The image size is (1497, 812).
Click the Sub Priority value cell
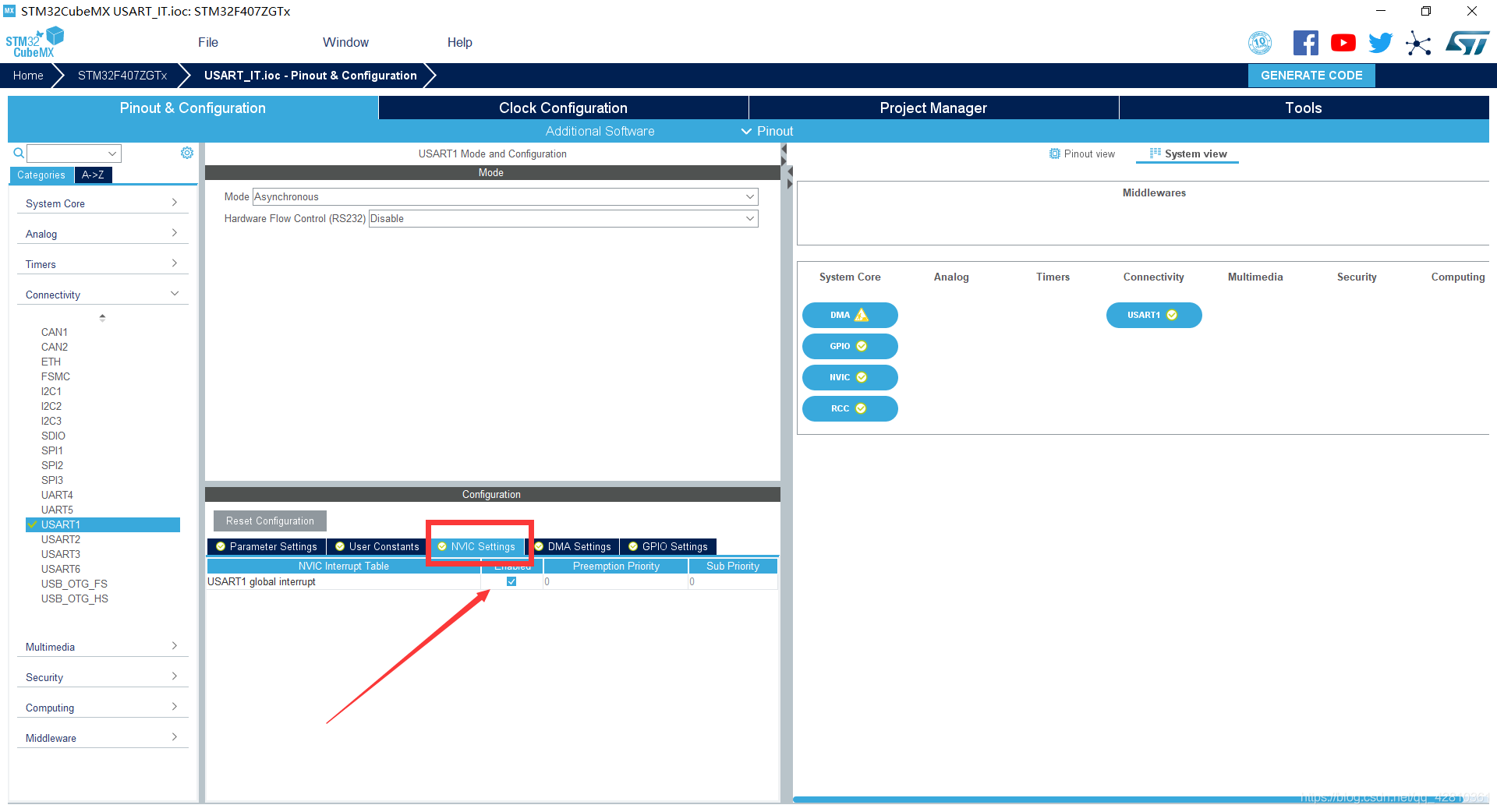pos(733,581)
